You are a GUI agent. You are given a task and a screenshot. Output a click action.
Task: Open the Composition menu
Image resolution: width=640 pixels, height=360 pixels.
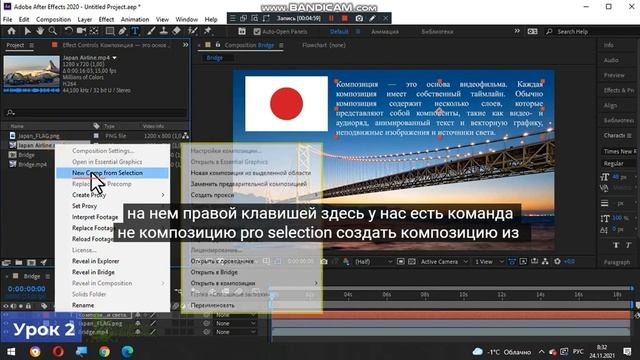click(x=53, y=19)
